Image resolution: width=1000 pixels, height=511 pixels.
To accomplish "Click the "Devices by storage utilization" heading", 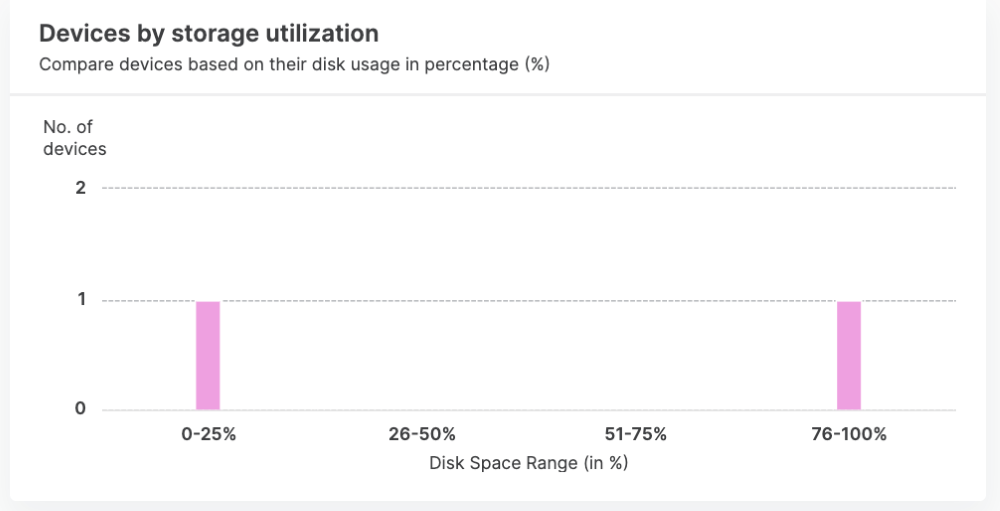I will point(208,33).
